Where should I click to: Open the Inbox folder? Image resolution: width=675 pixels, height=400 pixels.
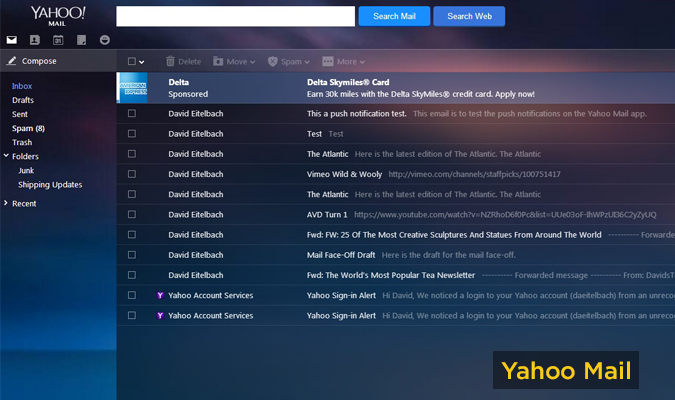click(22, 86)
